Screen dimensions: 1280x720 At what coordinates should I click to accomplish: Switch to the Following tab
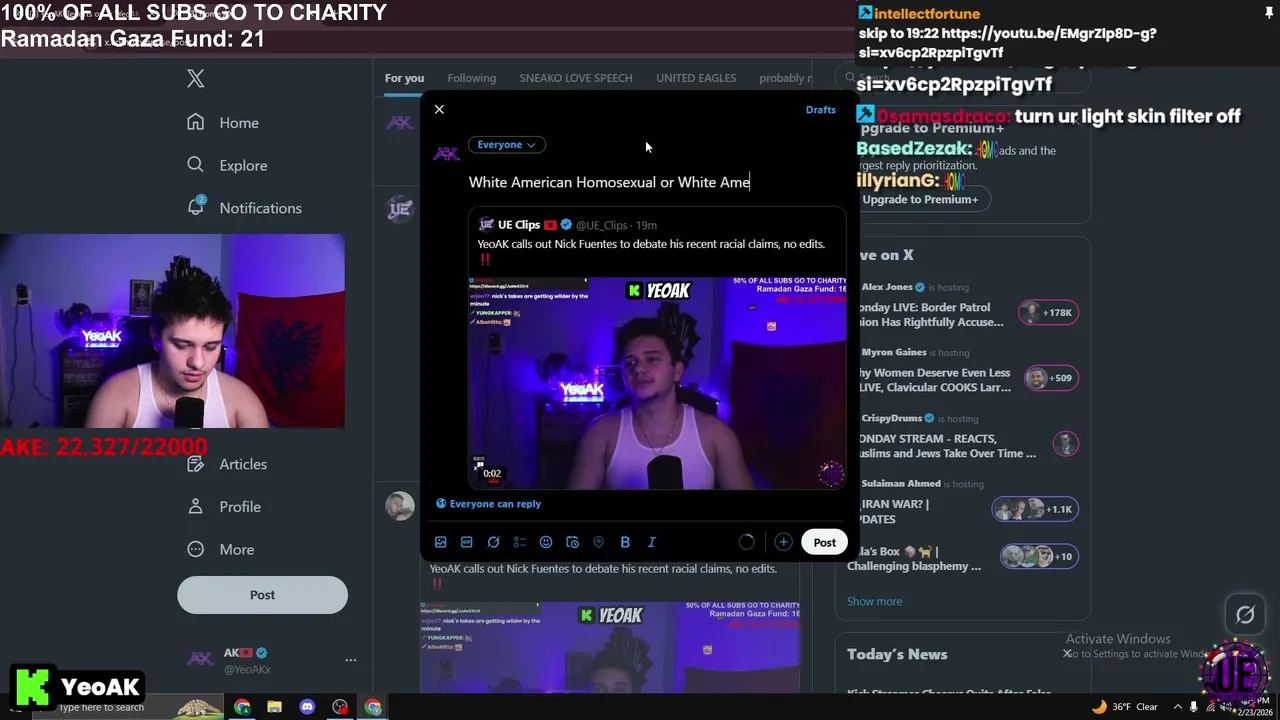[x=471, y=78]
